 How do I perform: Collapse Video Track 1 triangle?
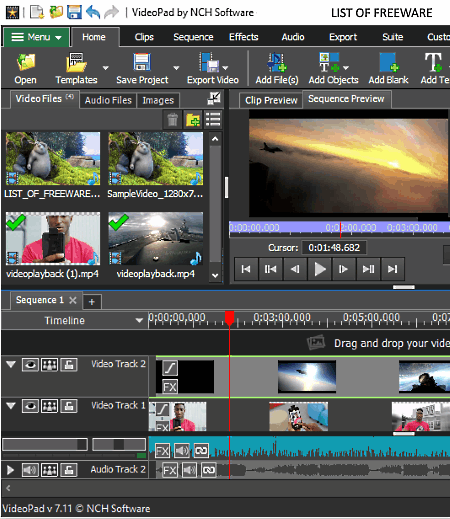pos(11,406)
